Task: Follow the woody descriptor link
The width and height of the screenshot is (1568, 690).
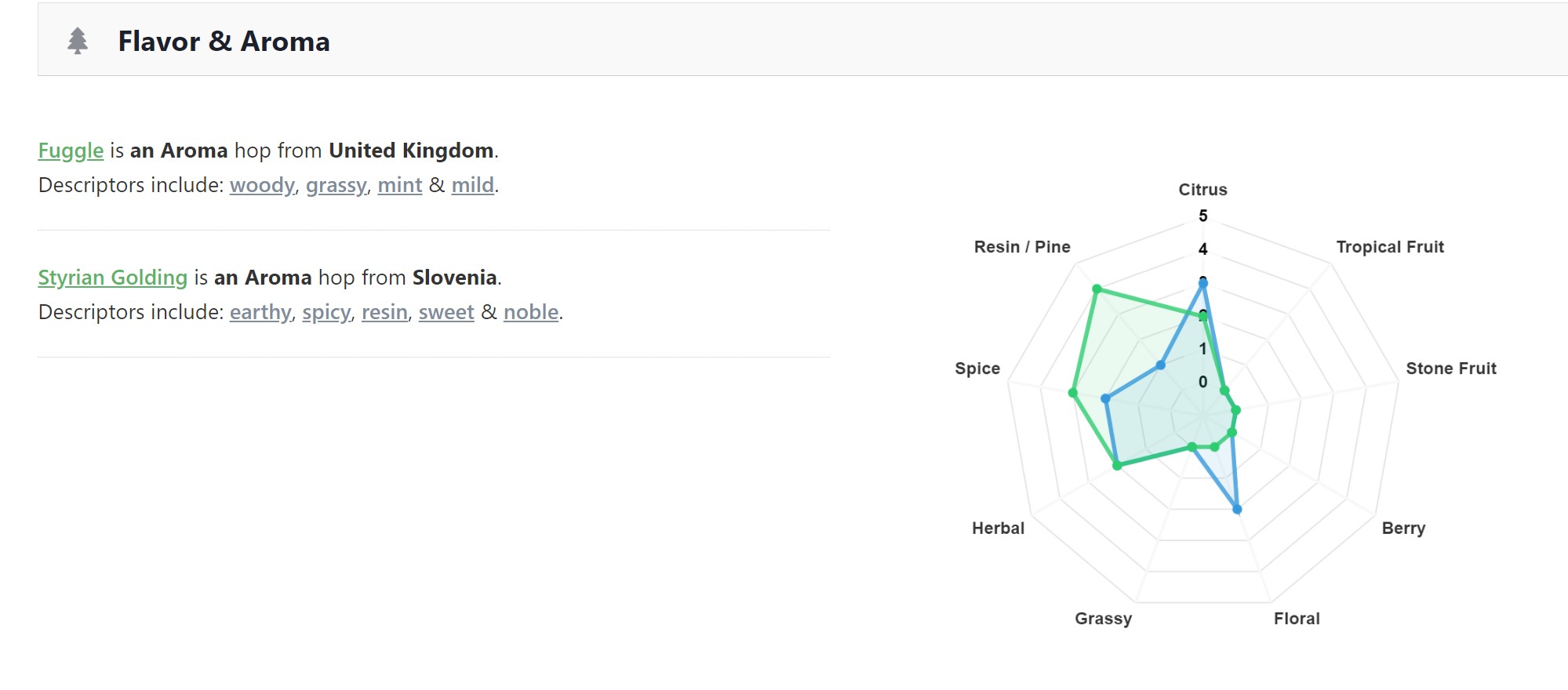Action: (262, 185)
